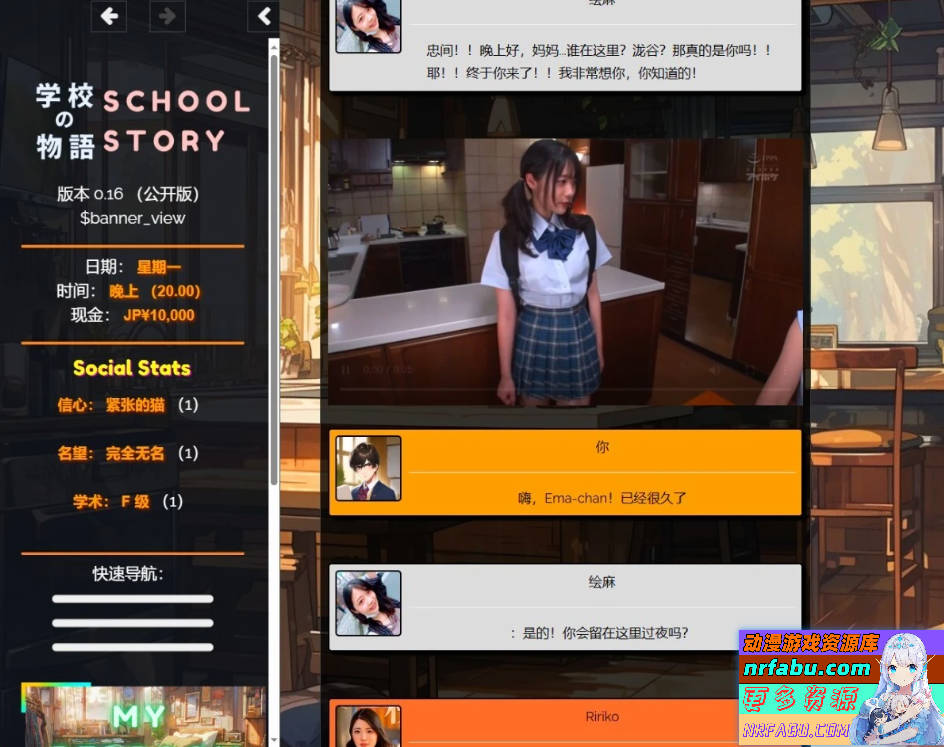This screenshot has width=944, height=747.
Task: Toggle play state of the embedded video
Action: point(345,370)
